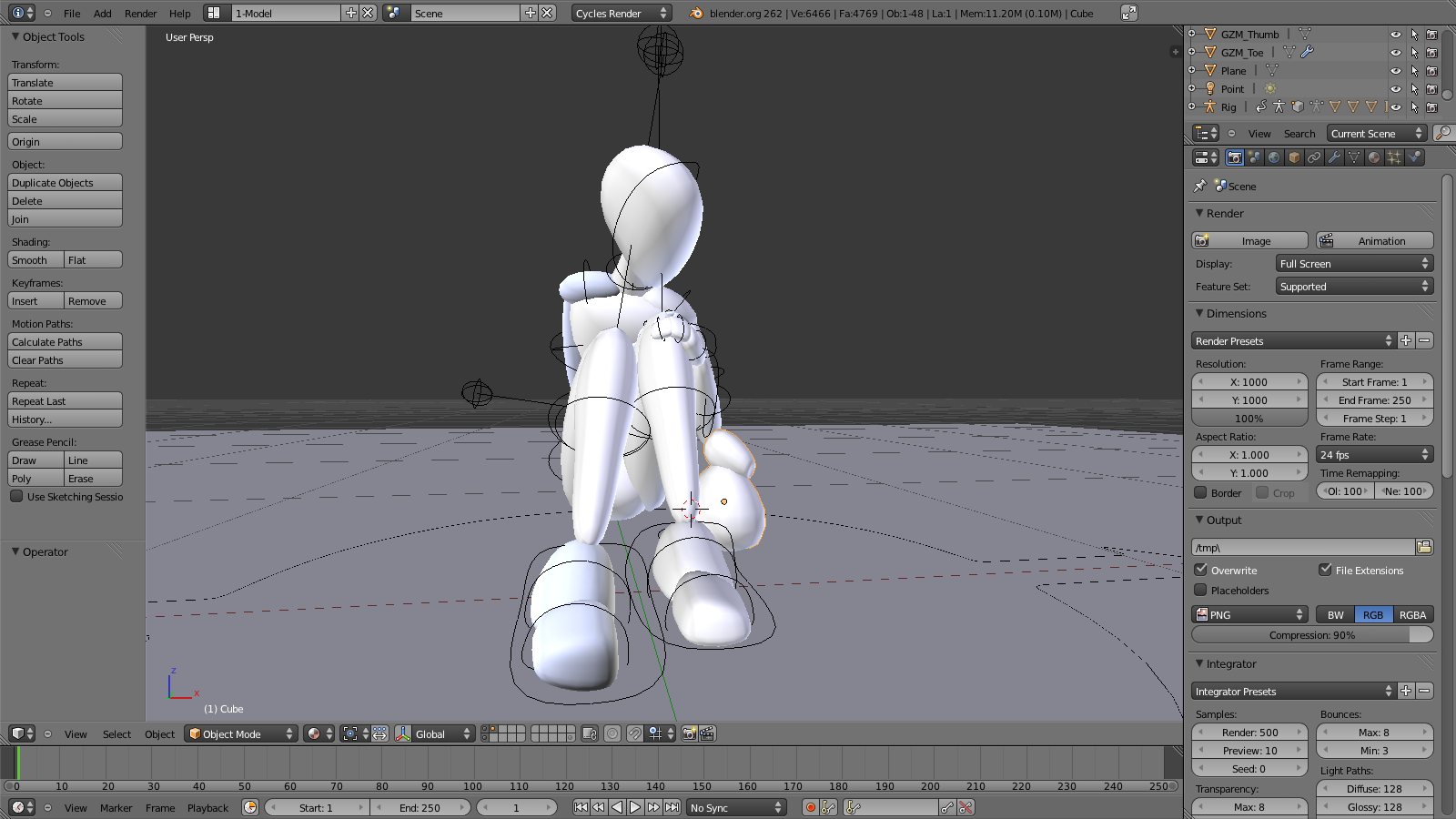1456x819 pixels.
Task: Click the OpenGL render camera icon
Action: click(x=690, y=733)
